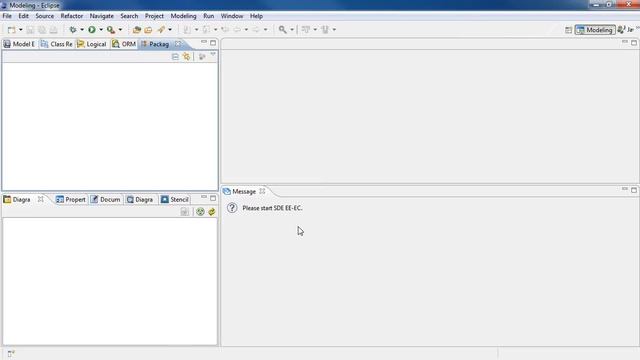Minimize the Package Explorer panel
This screenshot has height=360, width=640.
pyautogui.click(x=204, y=42)
